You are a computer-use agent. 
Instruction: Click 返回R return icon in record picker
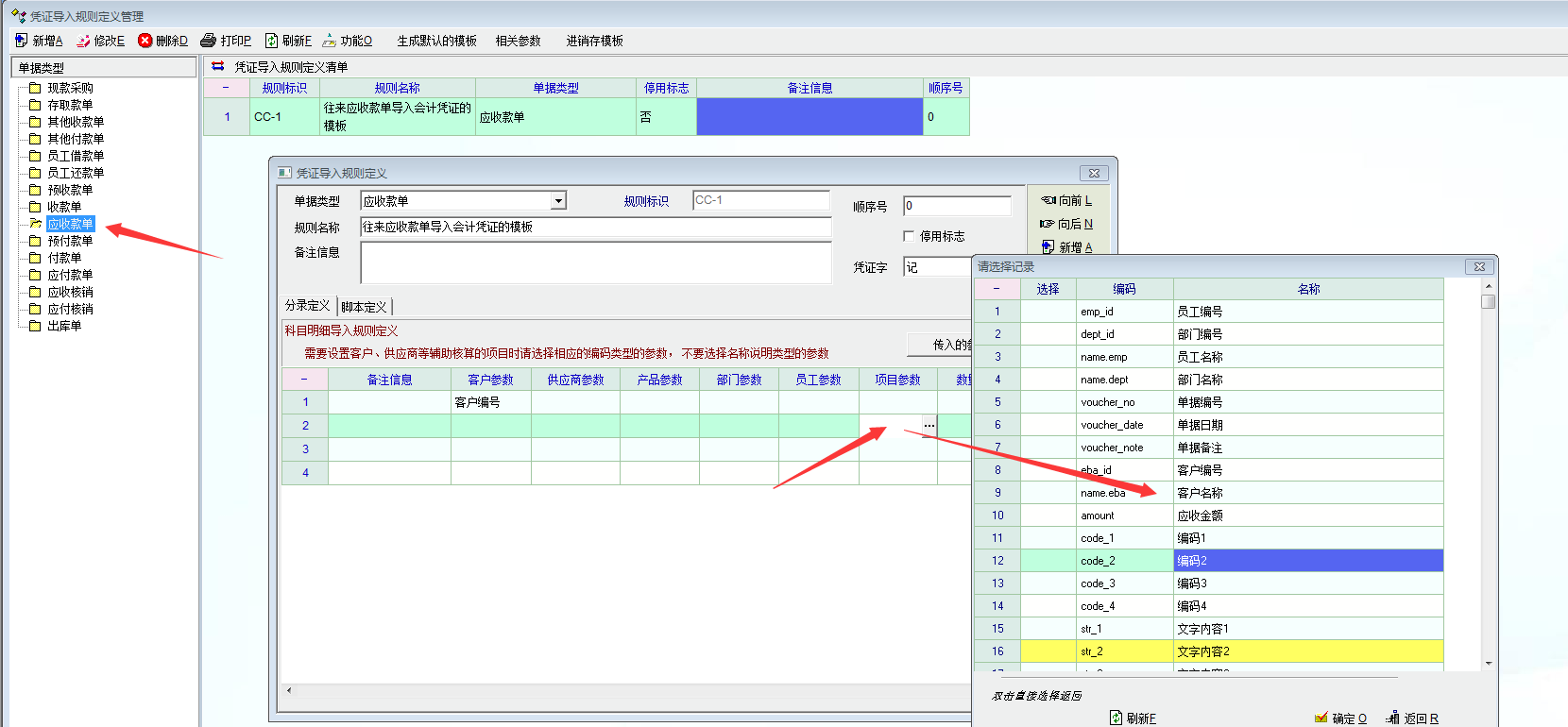[1392, 719]
